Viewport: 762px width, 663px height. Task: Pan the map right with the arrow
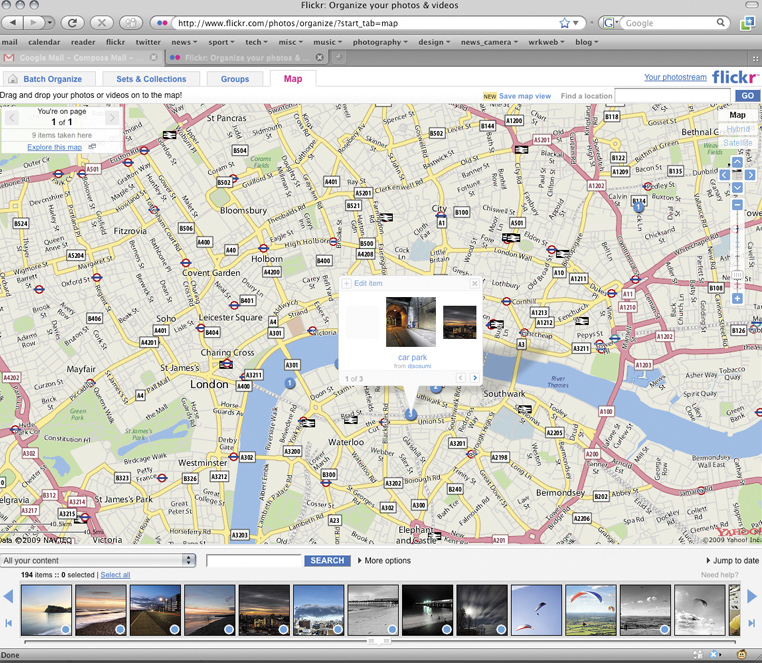[x=750, y=175]
